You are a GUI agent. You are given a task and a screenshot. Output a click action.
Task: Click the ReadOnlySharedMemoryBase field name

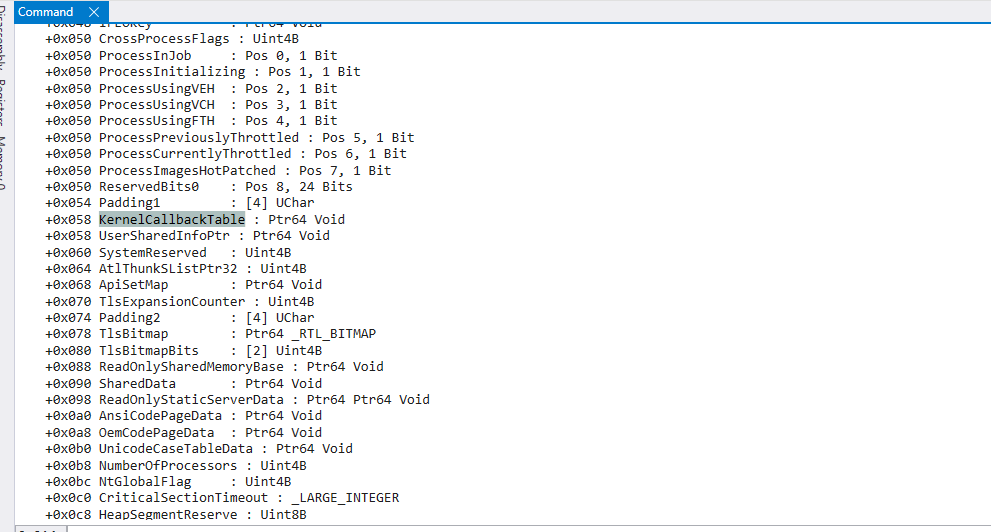190,367
